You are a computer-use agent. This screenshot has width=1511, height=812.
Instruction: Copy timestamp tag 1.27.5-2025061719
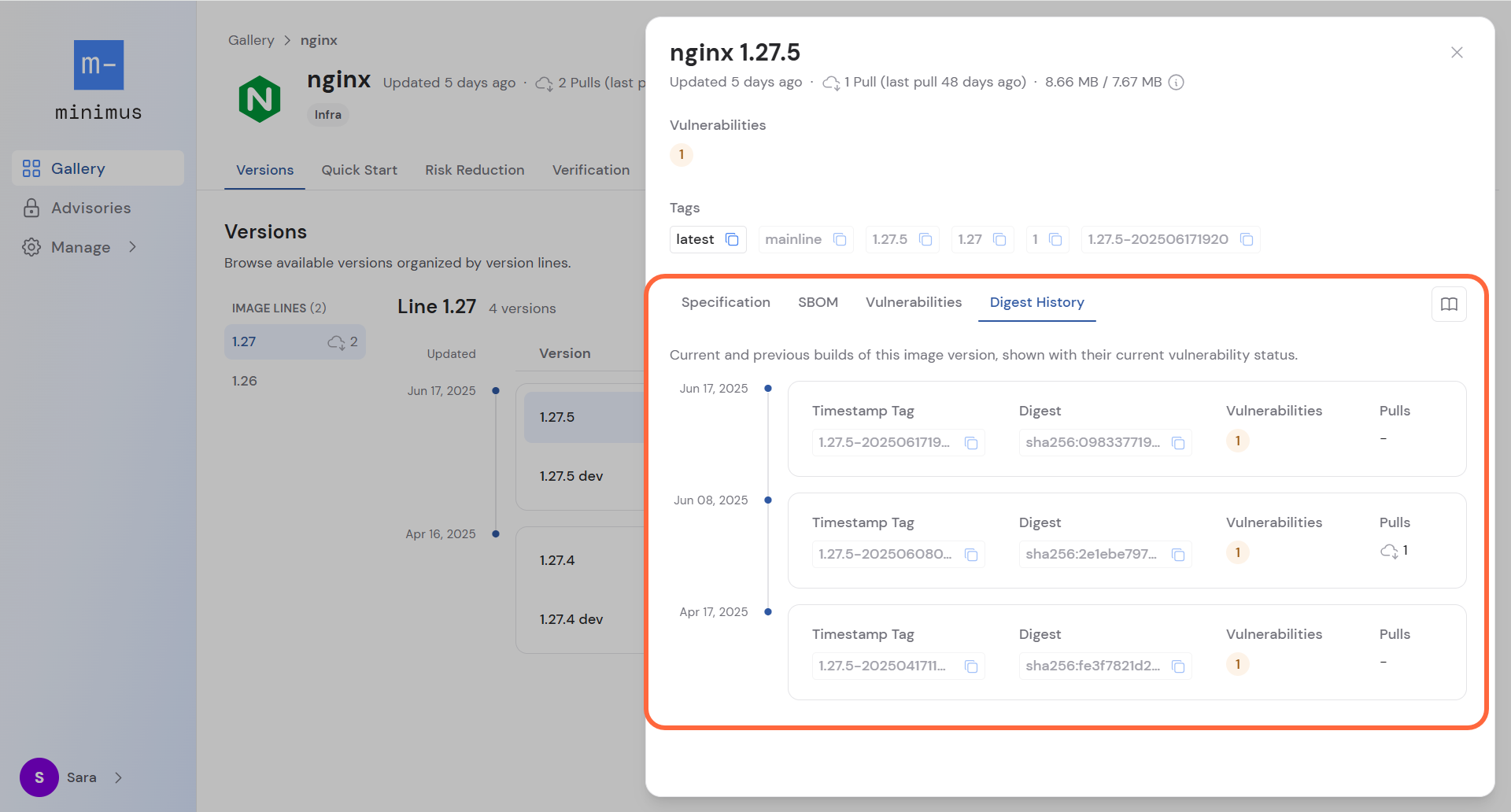pyautogui.click(x=971, y=443)
